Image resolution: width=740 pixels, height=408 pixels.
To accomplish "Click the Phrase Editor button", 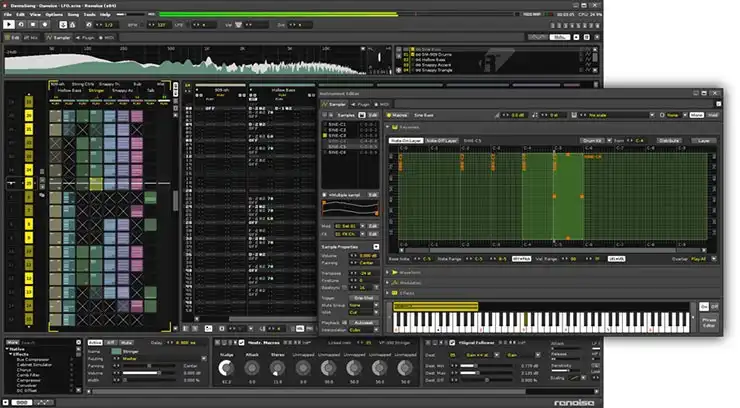I will point(709,322).
